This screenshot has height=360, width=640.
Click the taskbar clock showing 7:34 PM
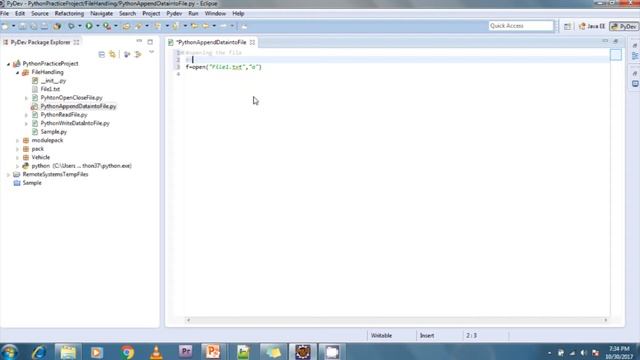point(619,353)
